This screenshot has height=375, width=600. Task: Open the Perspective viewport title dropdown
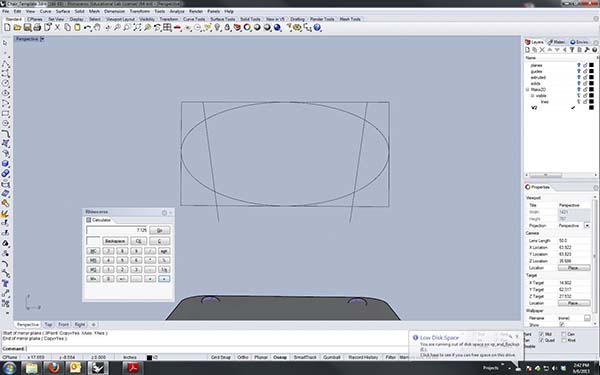42,39
